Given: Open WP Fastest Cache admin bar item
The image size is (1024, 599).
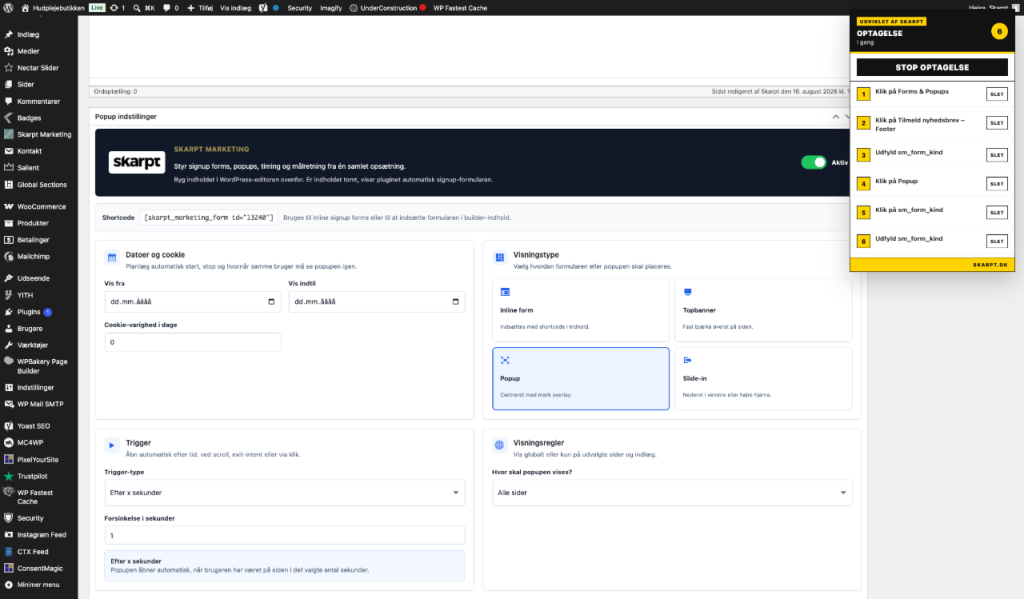Looking at the screenshot, I should (460, 8).
